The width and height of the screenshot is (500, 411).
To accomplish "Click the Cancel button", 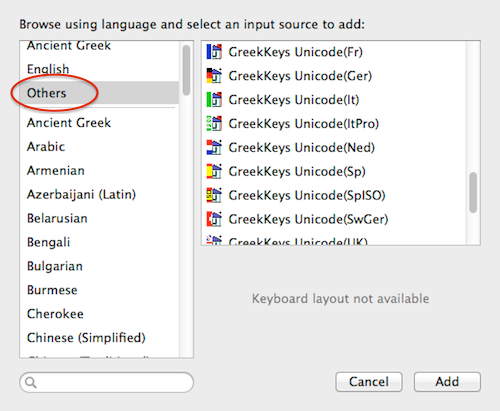I will (369, 382).
